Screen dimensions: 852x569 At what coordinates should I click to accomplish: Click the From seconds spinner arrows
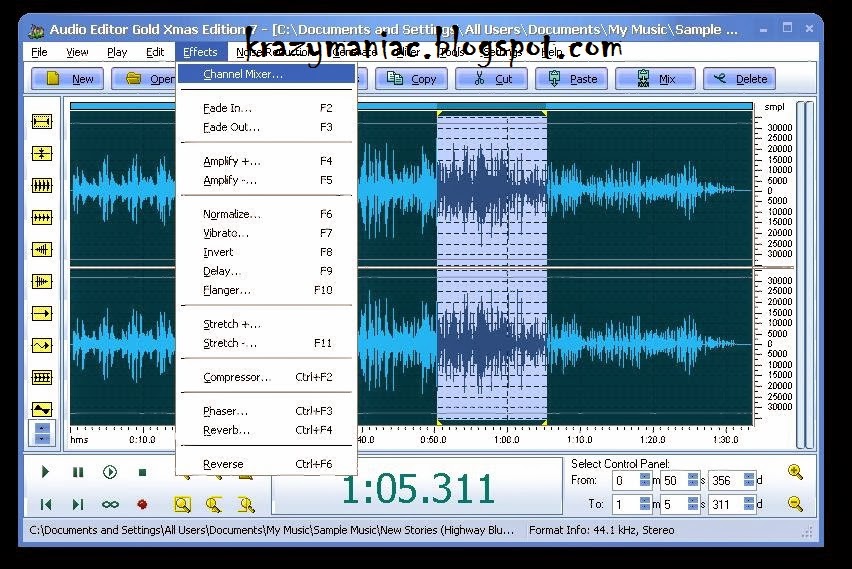(693, 480)
